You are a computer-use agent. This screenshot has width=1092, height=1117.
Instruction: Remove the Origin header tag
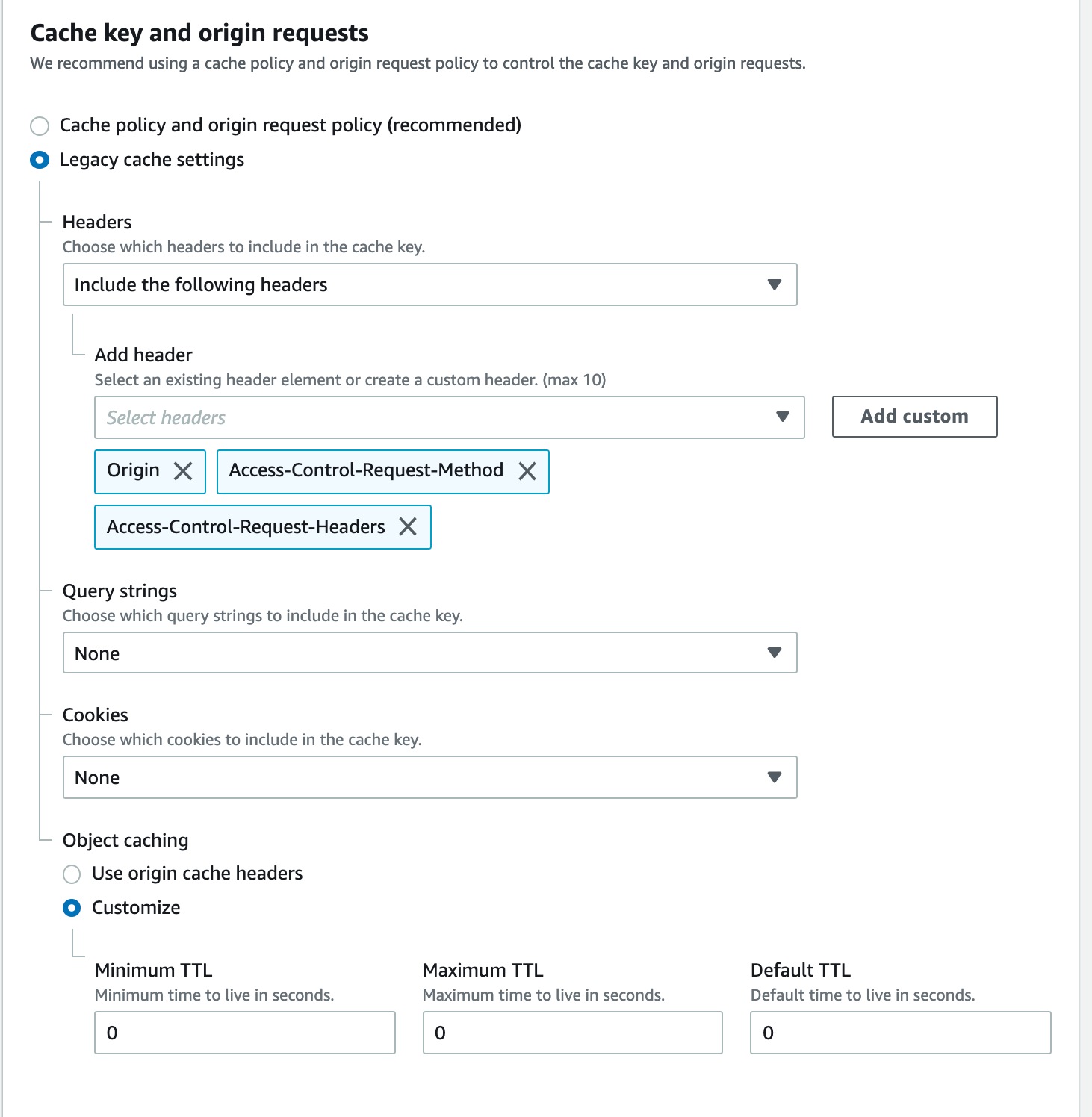click(183, 471)
